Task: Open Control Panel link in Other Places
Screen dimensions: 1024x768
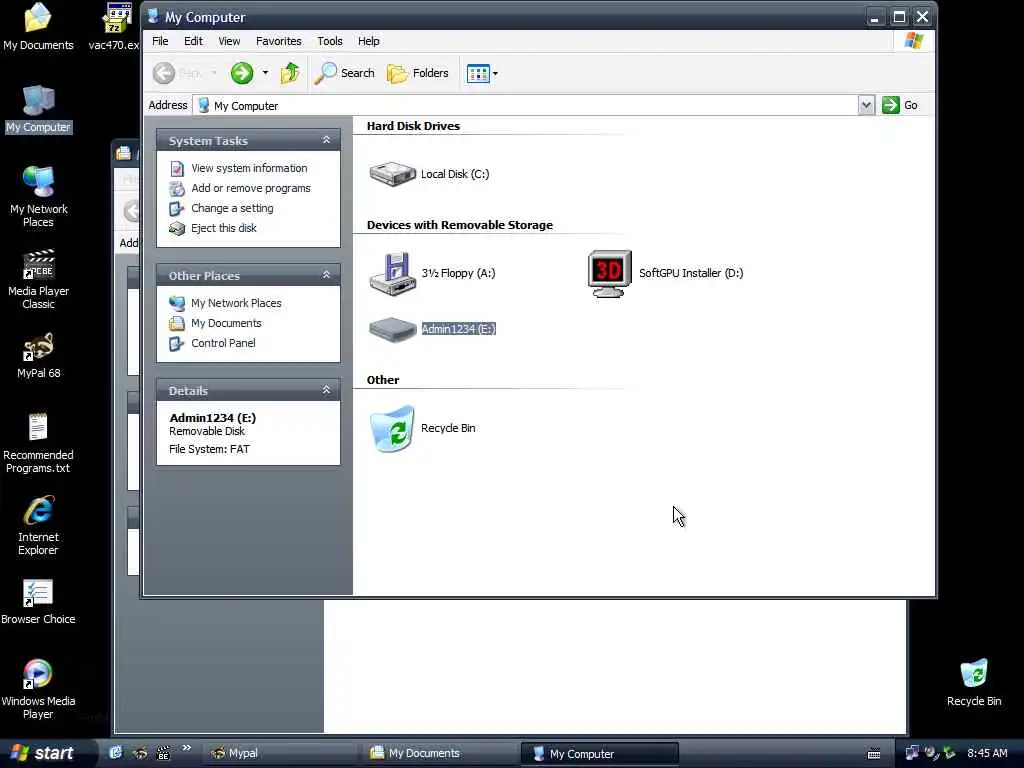Action: click(223, 343)
